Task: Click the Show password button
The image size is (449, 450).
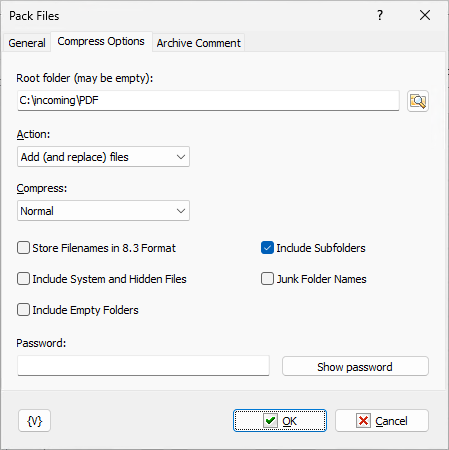Action: click(355, 366)
